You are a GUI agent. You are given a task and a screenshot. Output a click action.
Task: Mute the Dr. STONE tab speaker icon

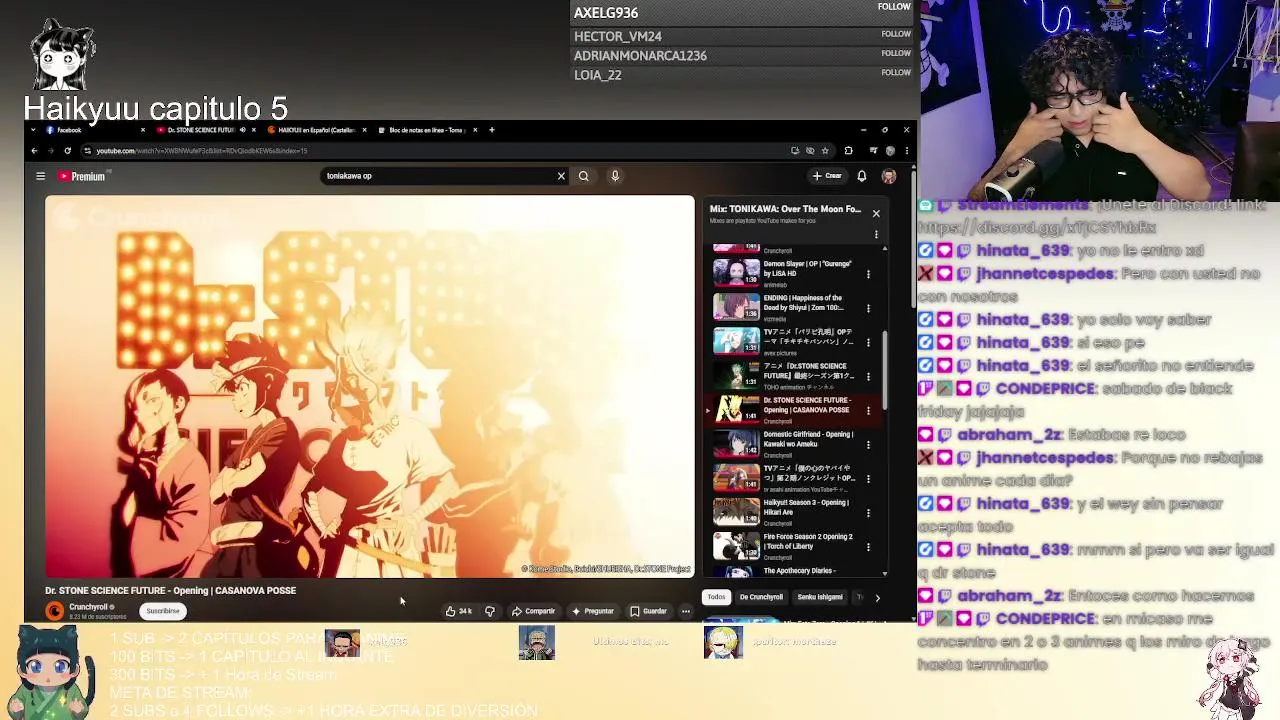[243, 130]
